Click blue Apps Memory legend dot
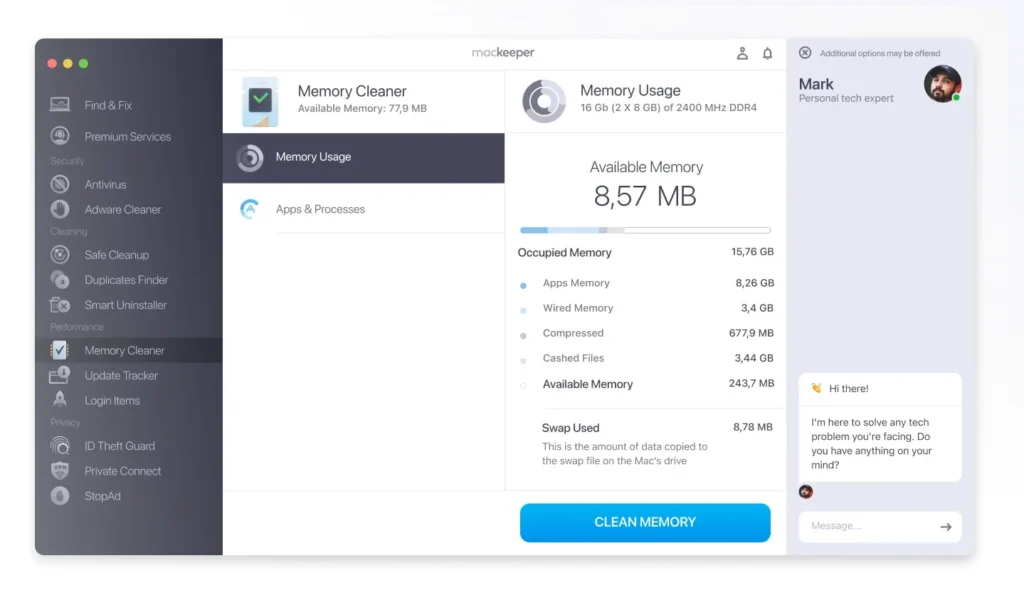 523,286
